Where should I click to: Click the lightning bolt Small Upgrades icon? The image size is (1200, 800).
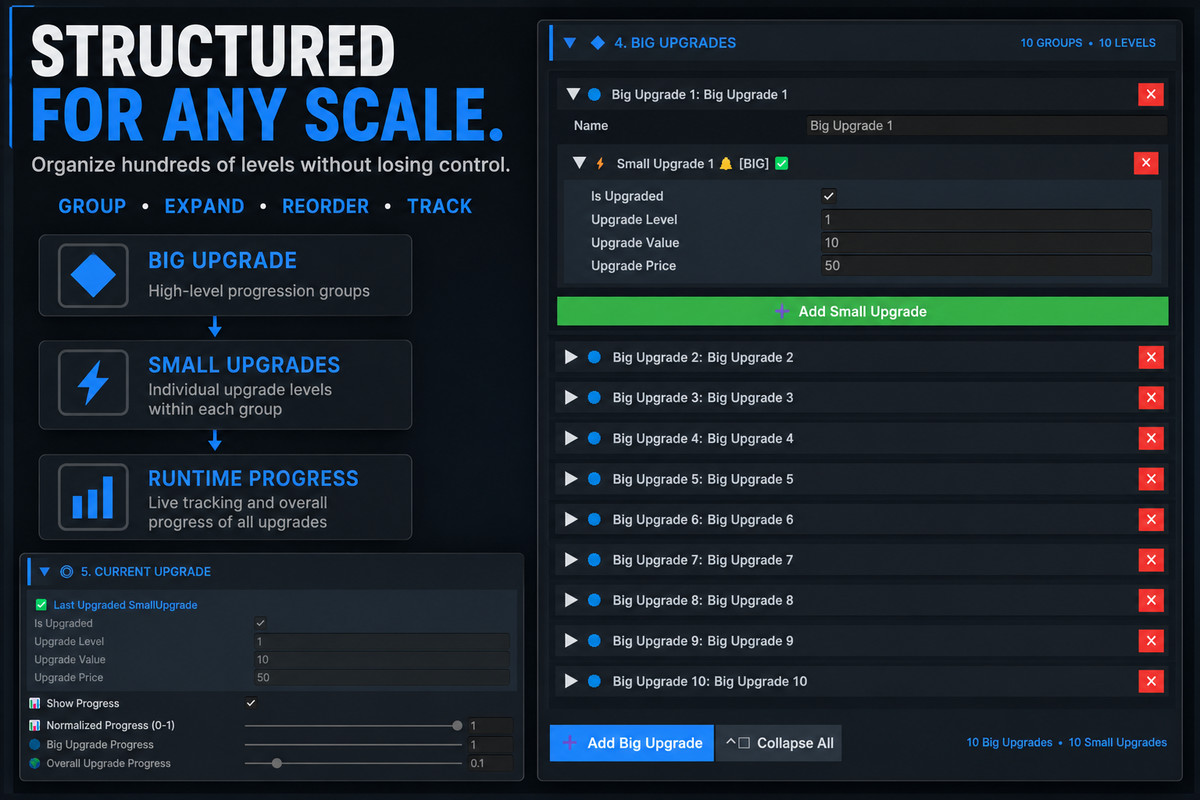93,384
